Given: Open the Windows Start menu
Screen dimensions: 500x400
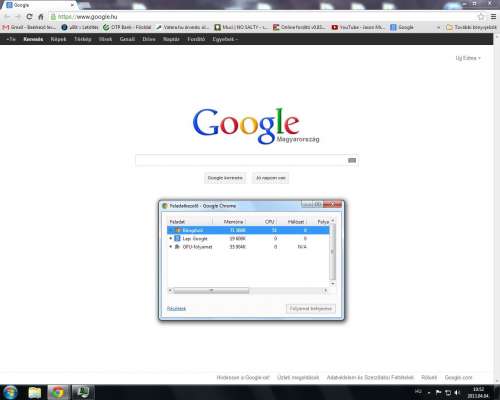Looking at the screenshot, I should [10, 392].
